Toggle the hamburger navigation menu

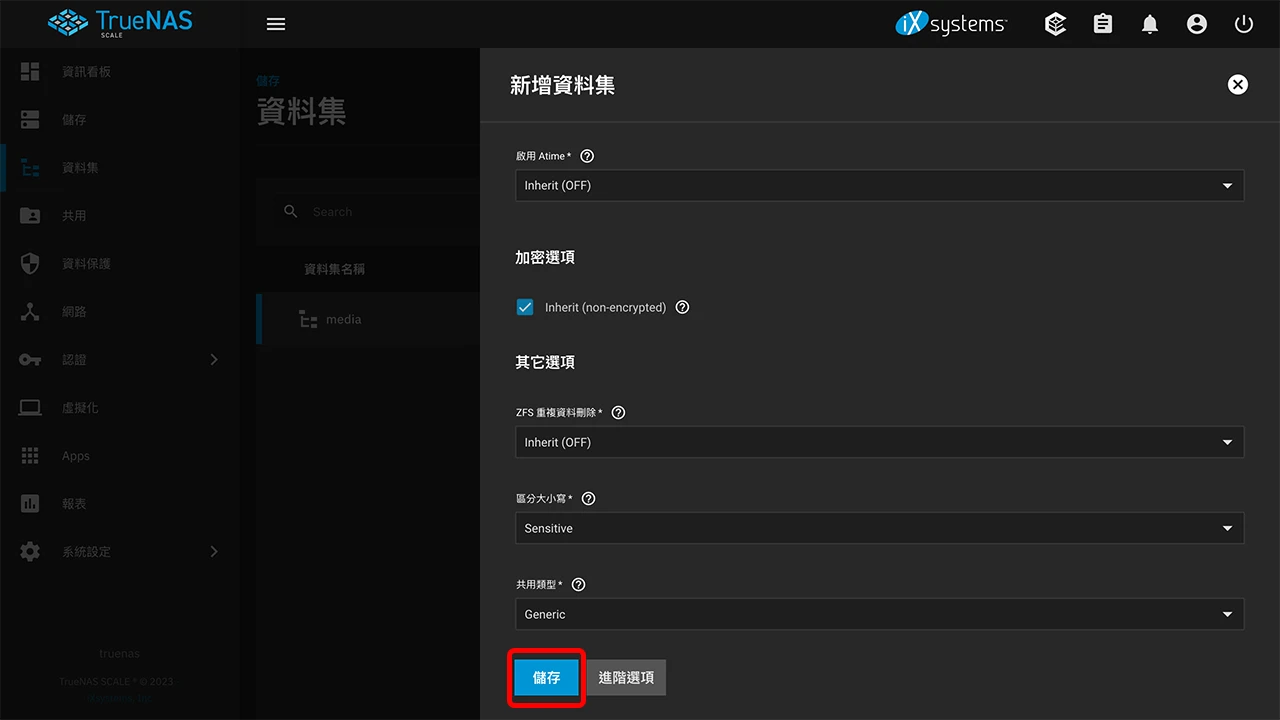point(275,24)
